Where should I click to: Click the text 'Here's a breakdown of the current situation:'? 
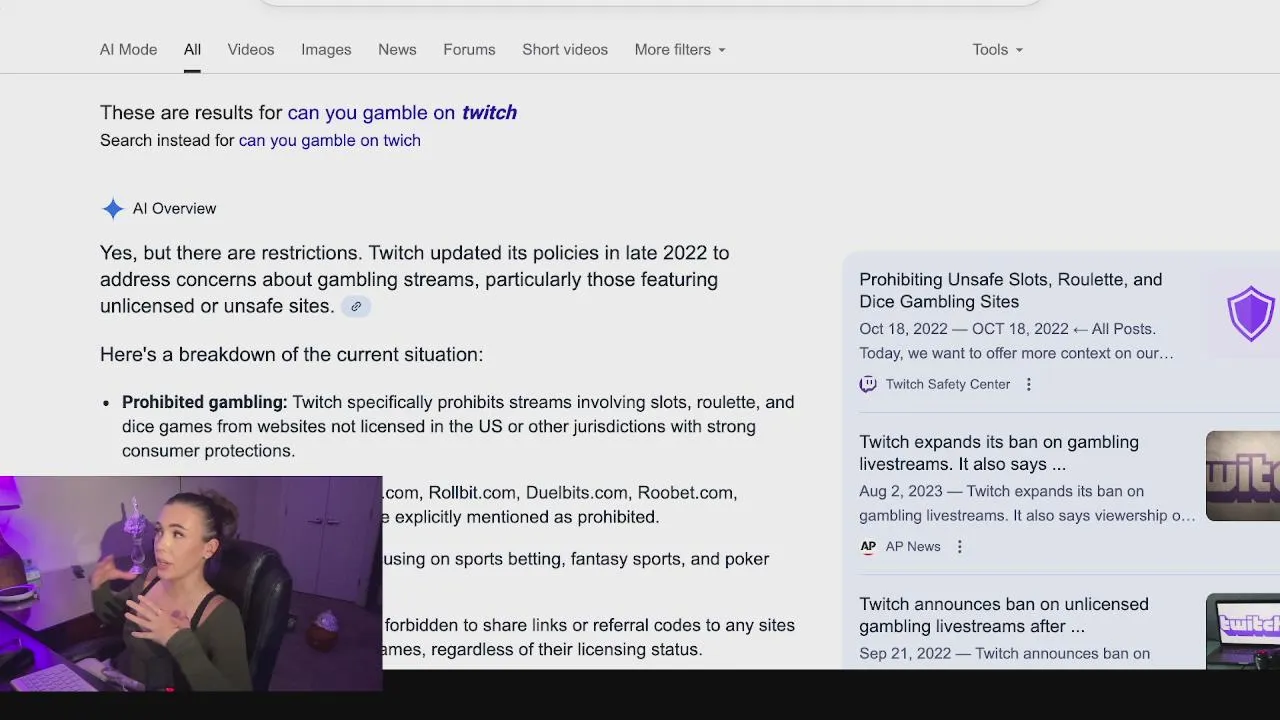[x=291, y=354]
